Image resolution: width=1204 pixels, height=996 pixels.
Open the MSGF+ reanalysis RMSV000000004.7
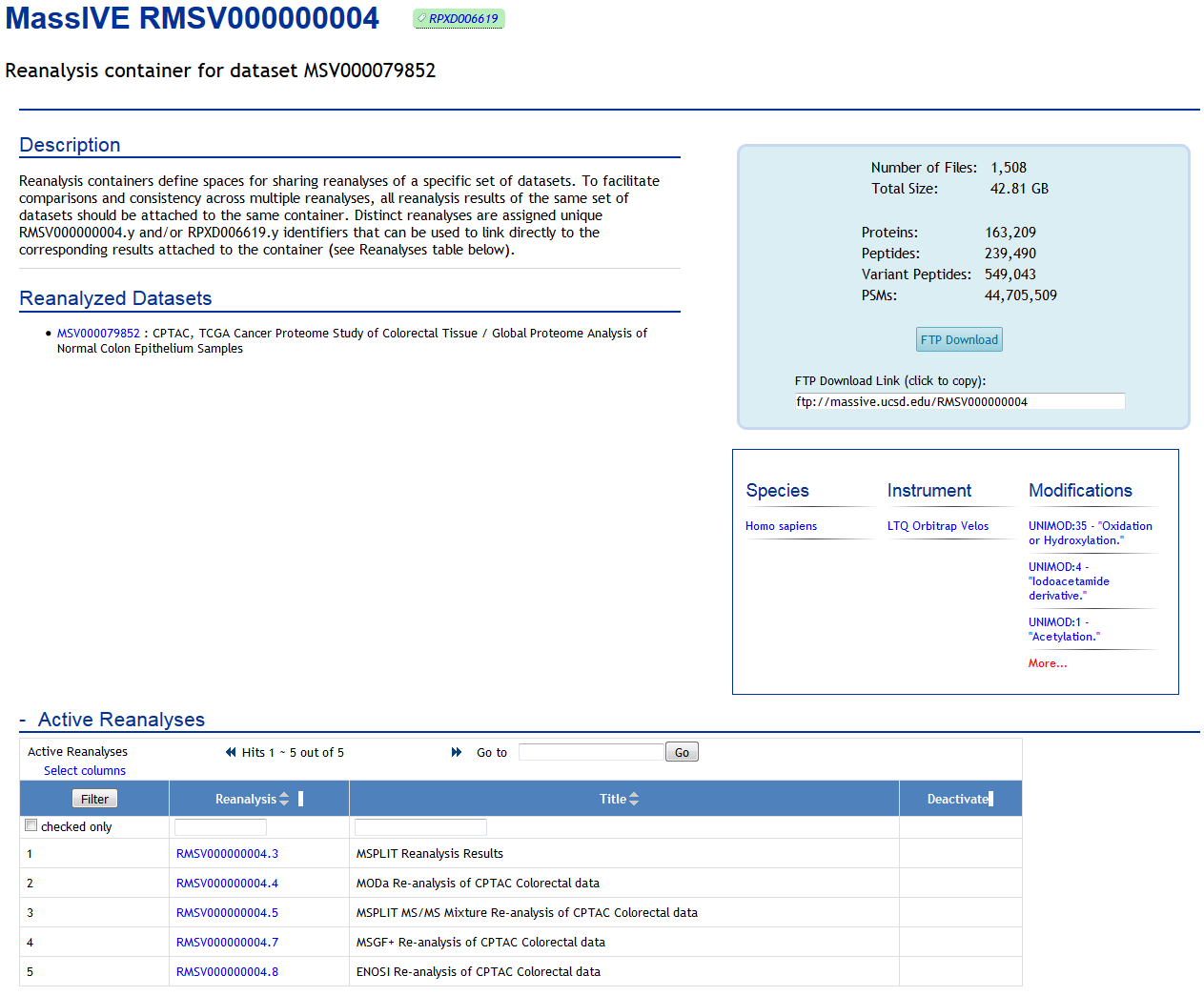click(226, 942)
